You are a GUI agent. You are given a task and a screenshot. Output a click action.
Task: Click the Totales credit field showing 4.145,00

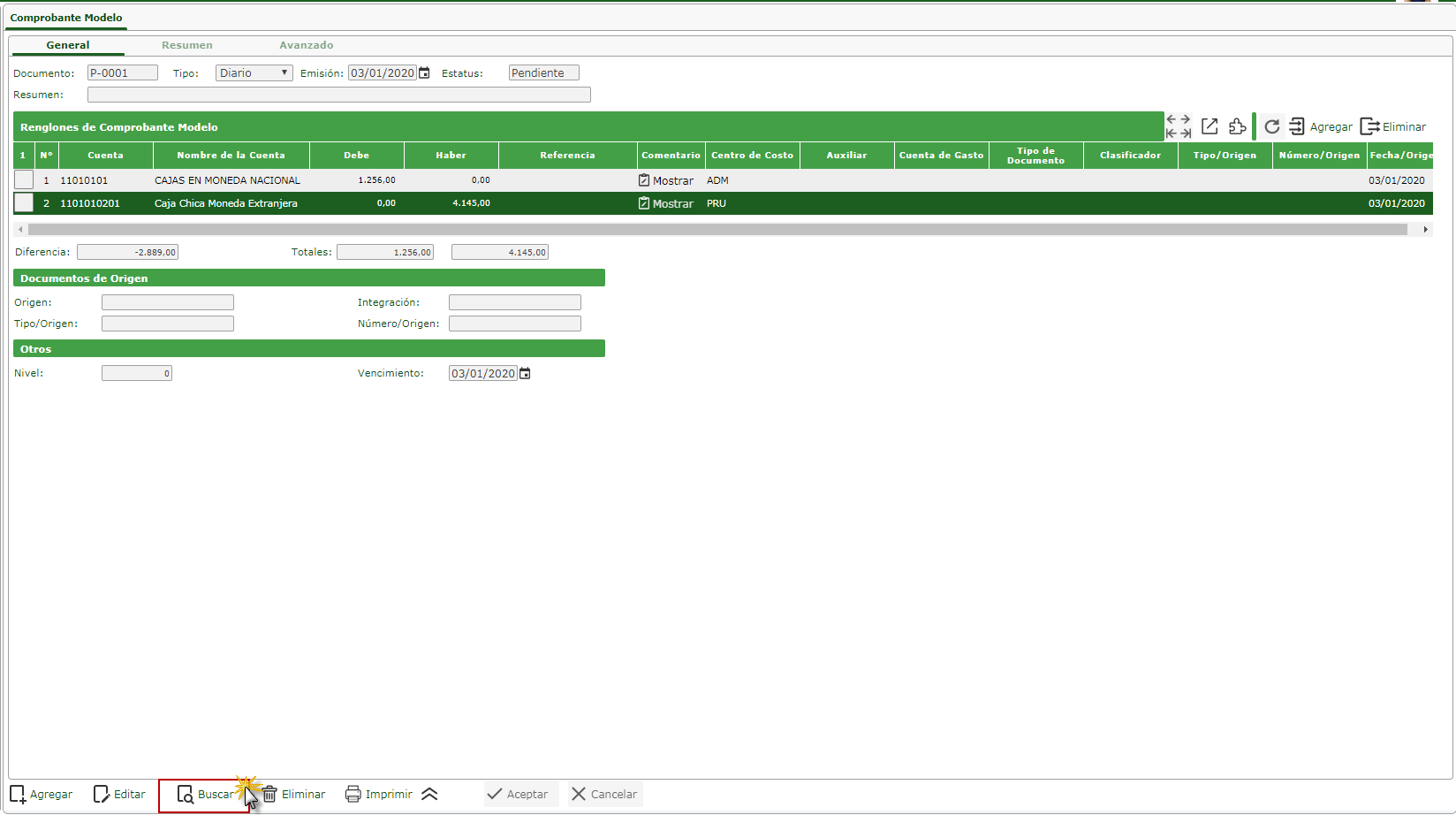500,252
